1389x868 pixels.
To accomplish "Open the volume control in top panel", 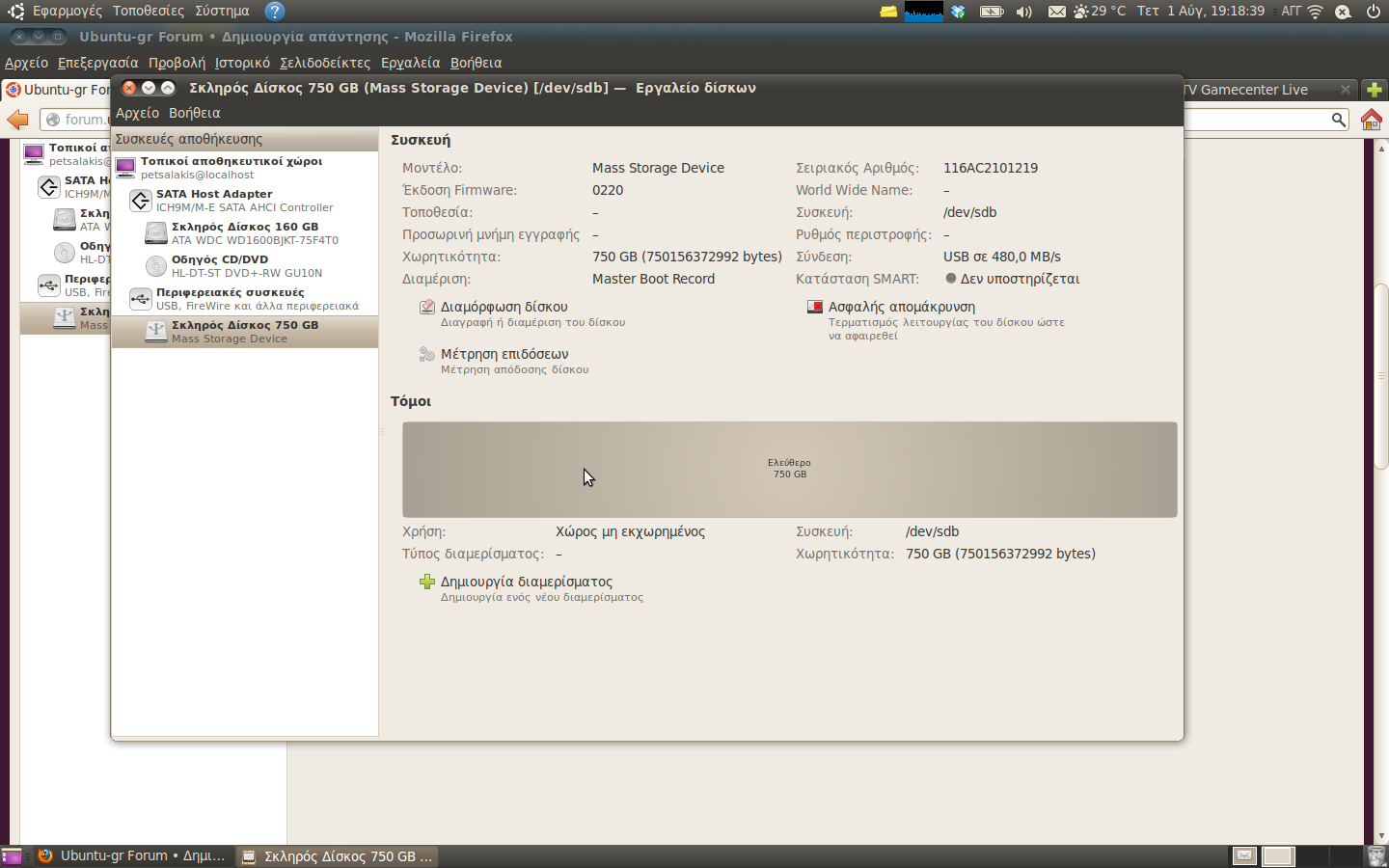I will pos(1023,12).
